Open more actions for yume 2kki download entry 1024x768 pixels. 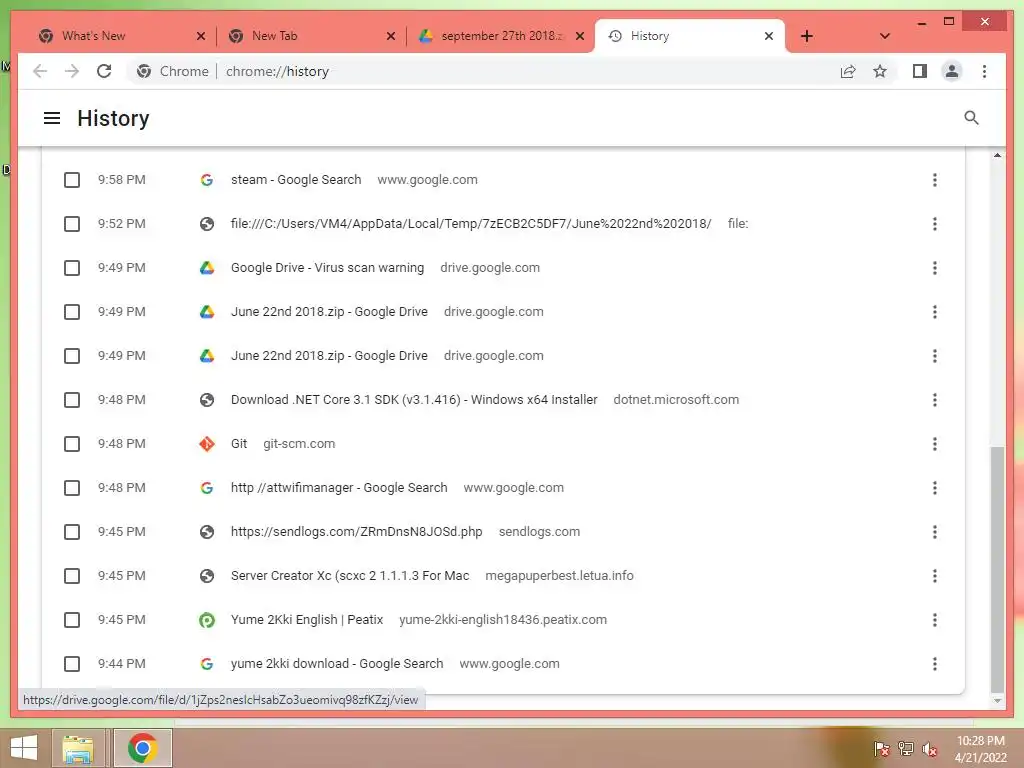(935, 664)
